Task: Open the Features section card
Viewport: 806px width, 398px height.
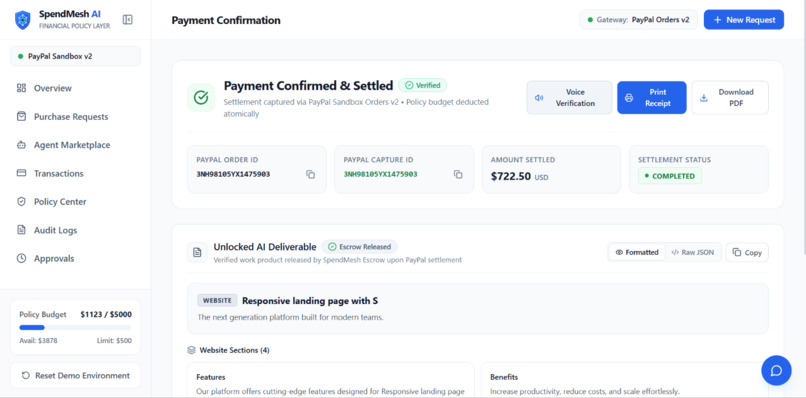Action: [331, 380]
